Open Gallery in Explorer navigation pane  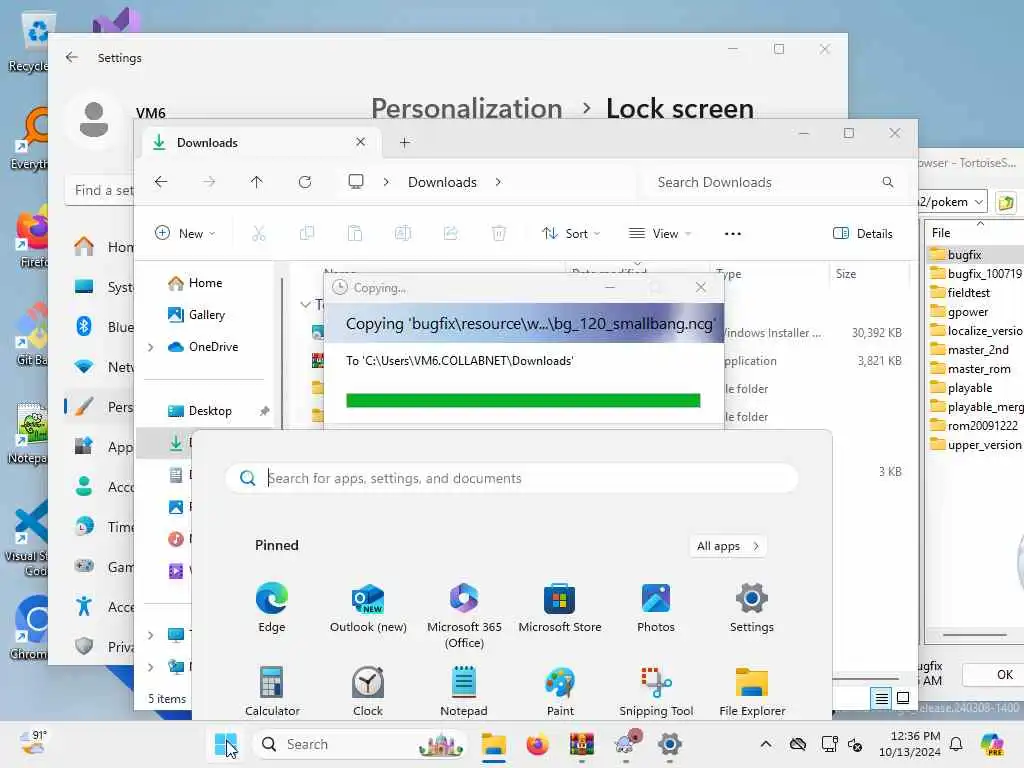point(206,315)
